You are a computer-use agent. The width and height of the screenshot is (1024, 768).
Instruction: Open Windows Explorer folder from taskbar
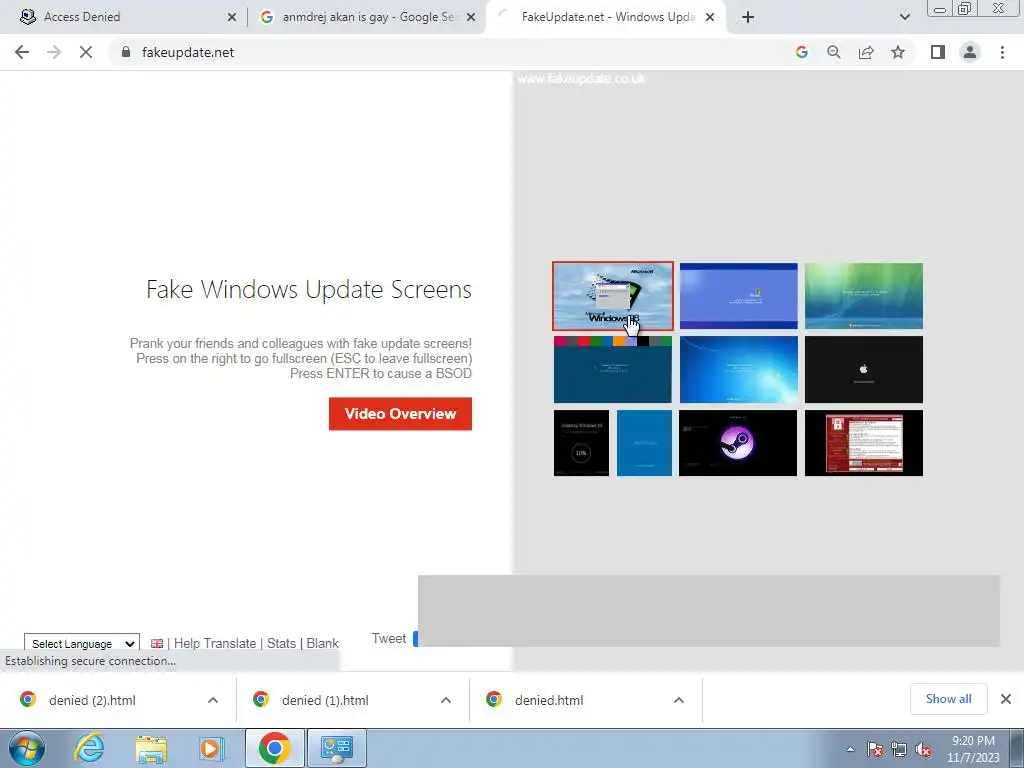[x=151, y=748]
